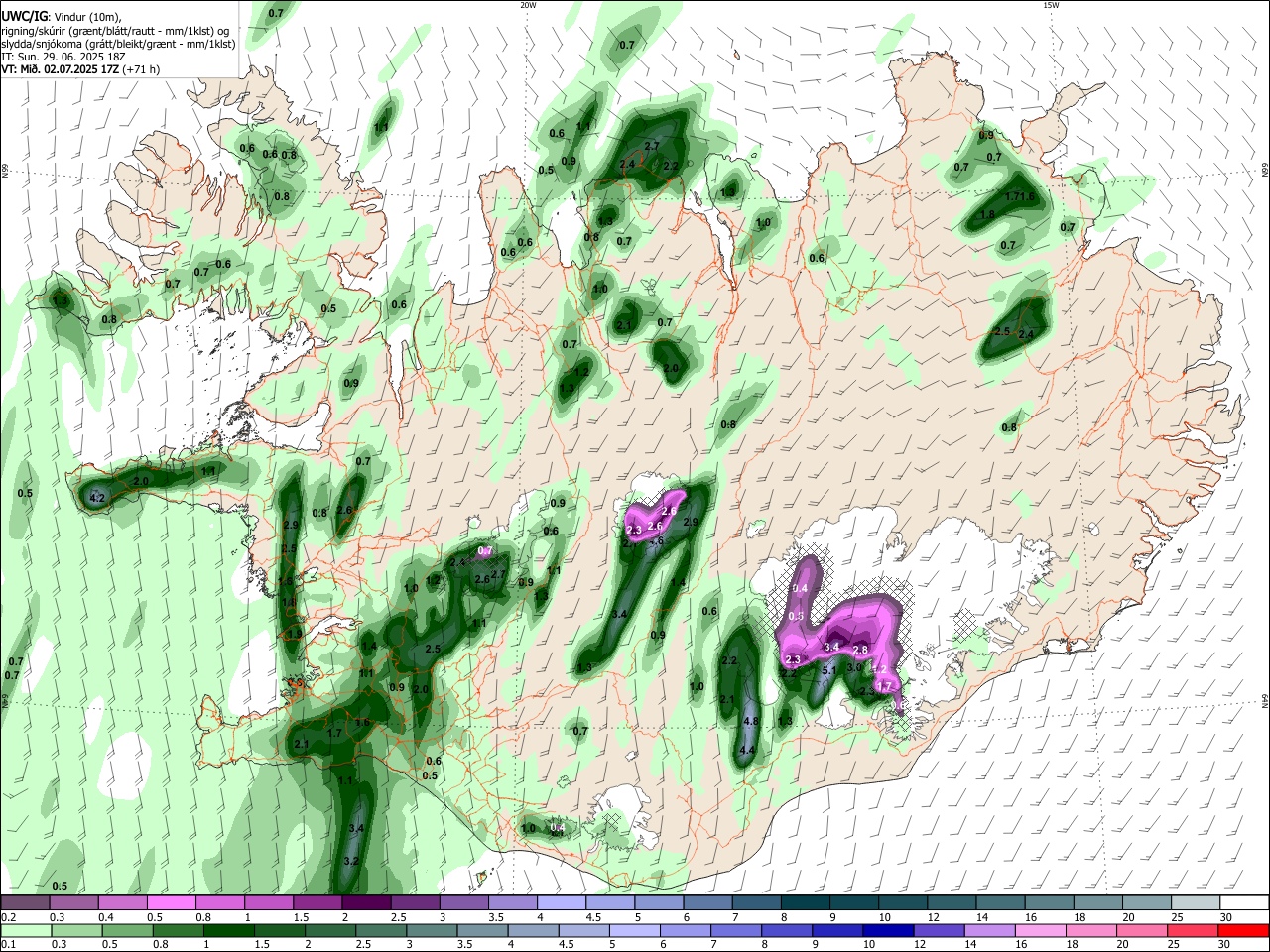Viewport: 1270px width, 952px height.
Task: Click the '4.4' precipitation value on the map
Action: 748,750
